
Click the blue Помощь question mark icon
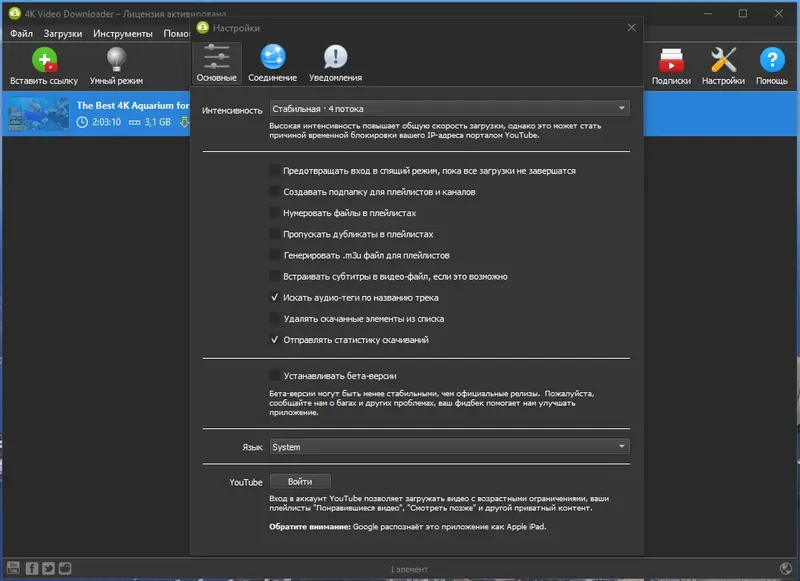click(x=772, y=60)
